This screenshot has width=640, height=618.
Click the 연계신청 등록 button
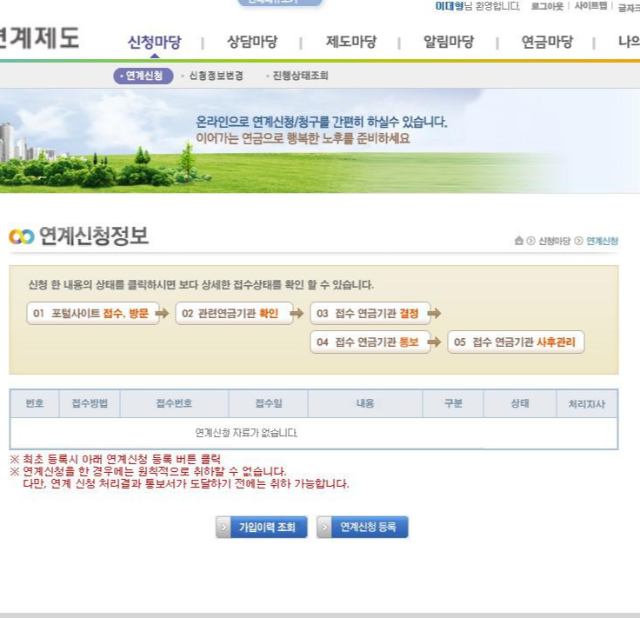[x=362, y=527]
